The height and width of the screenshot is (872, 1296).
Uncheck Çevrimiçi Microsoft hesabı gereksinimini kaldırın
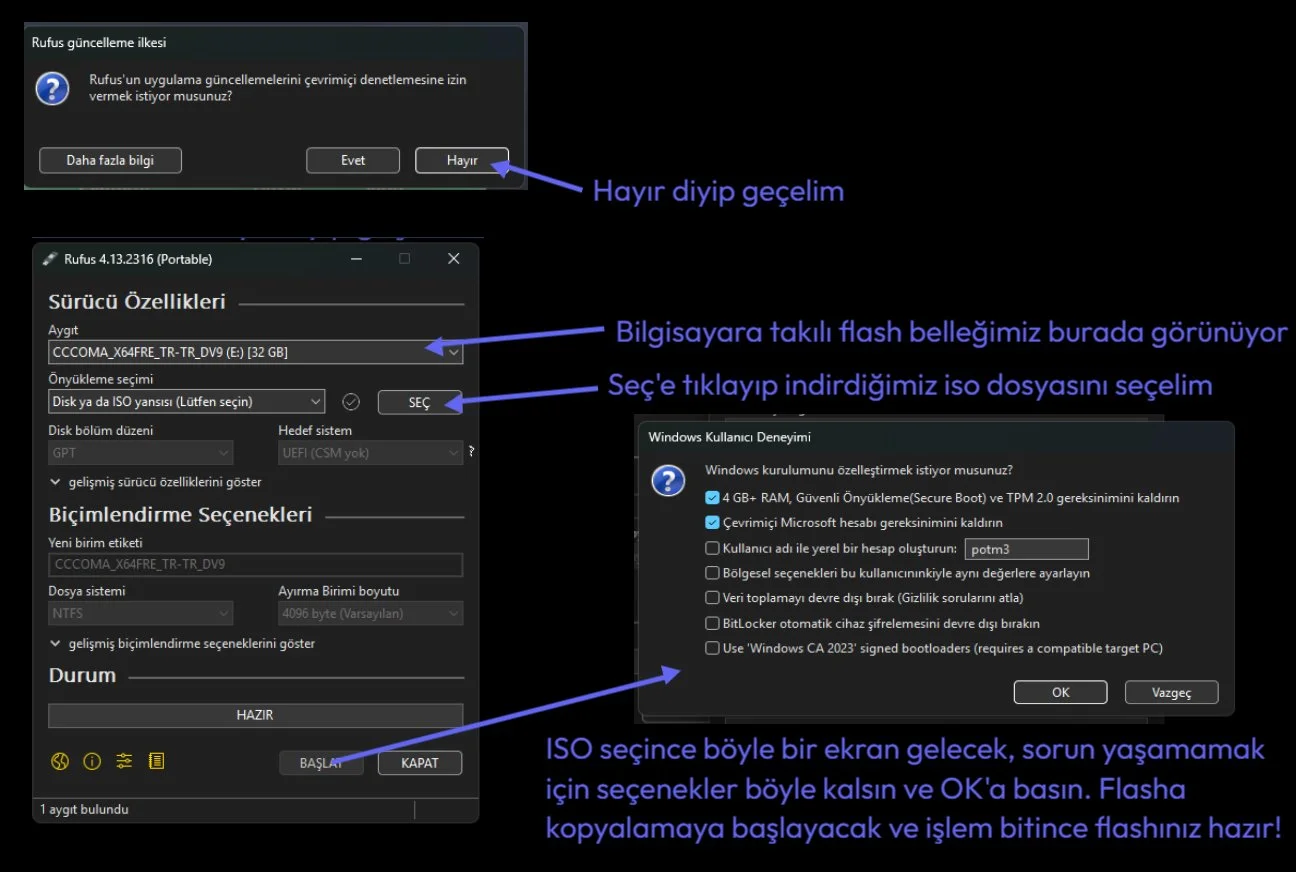(x=712, y=522)
